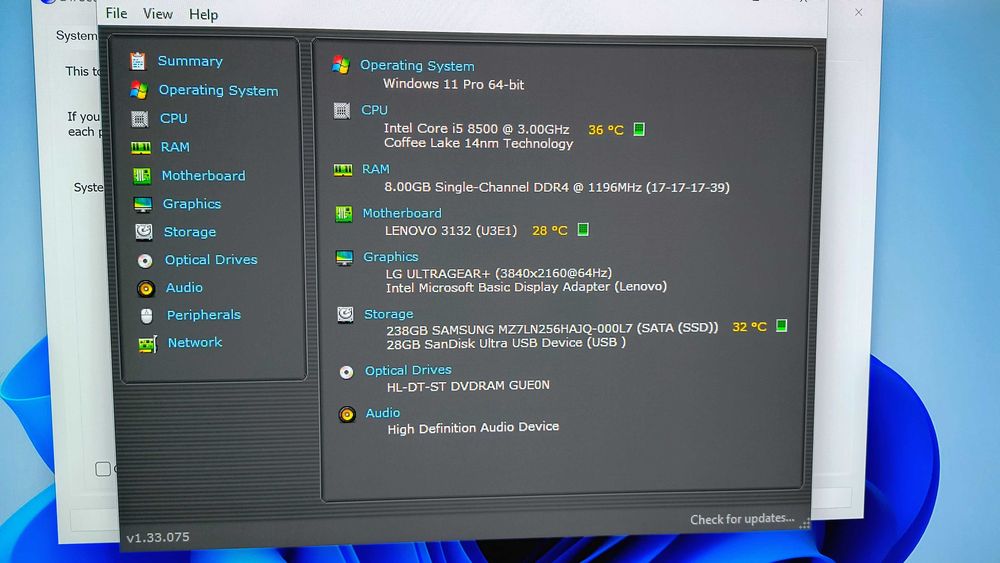This screenshot has height=563, width=1000.
Task: Click the LG ULTRAGEAR+ display text
Action: 499,273
